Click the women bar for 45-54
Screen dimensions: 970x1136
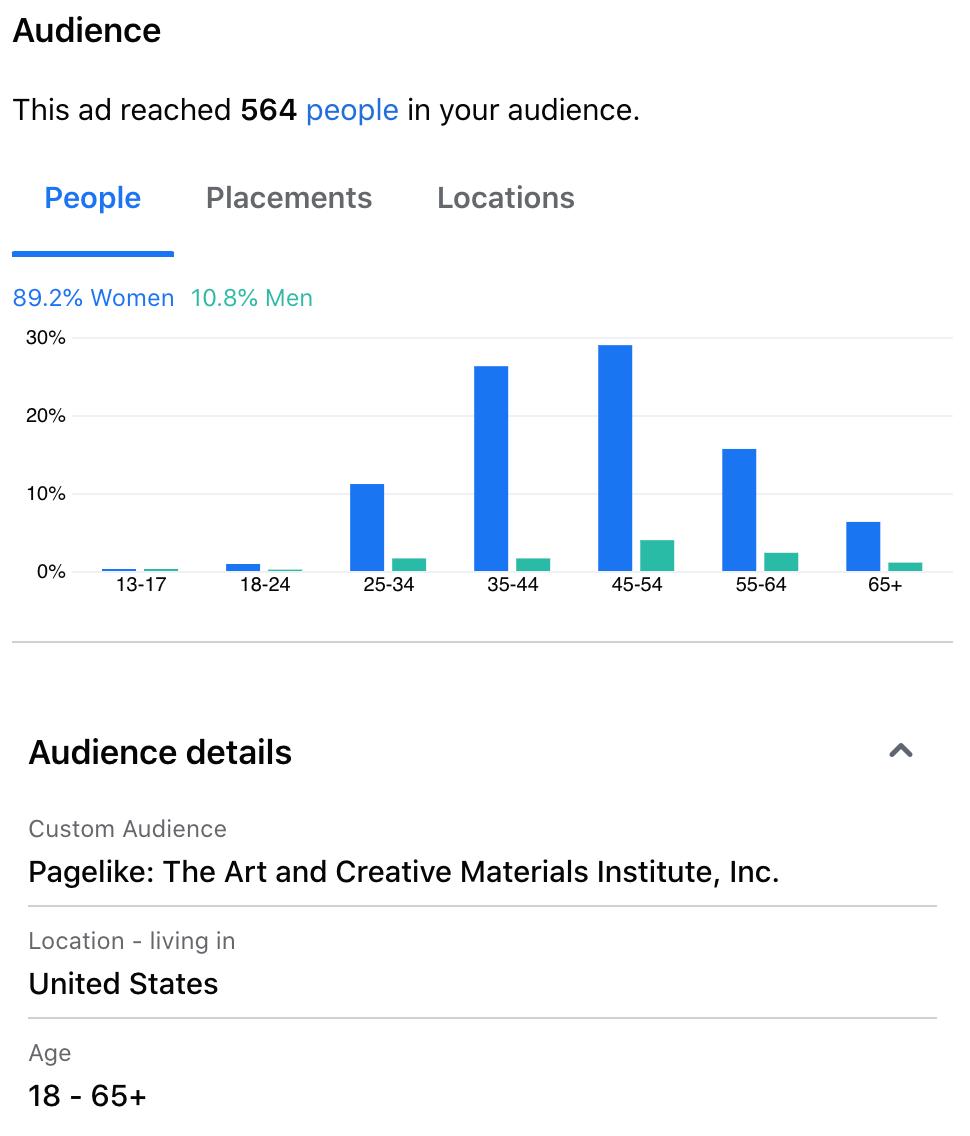[615, 458]
